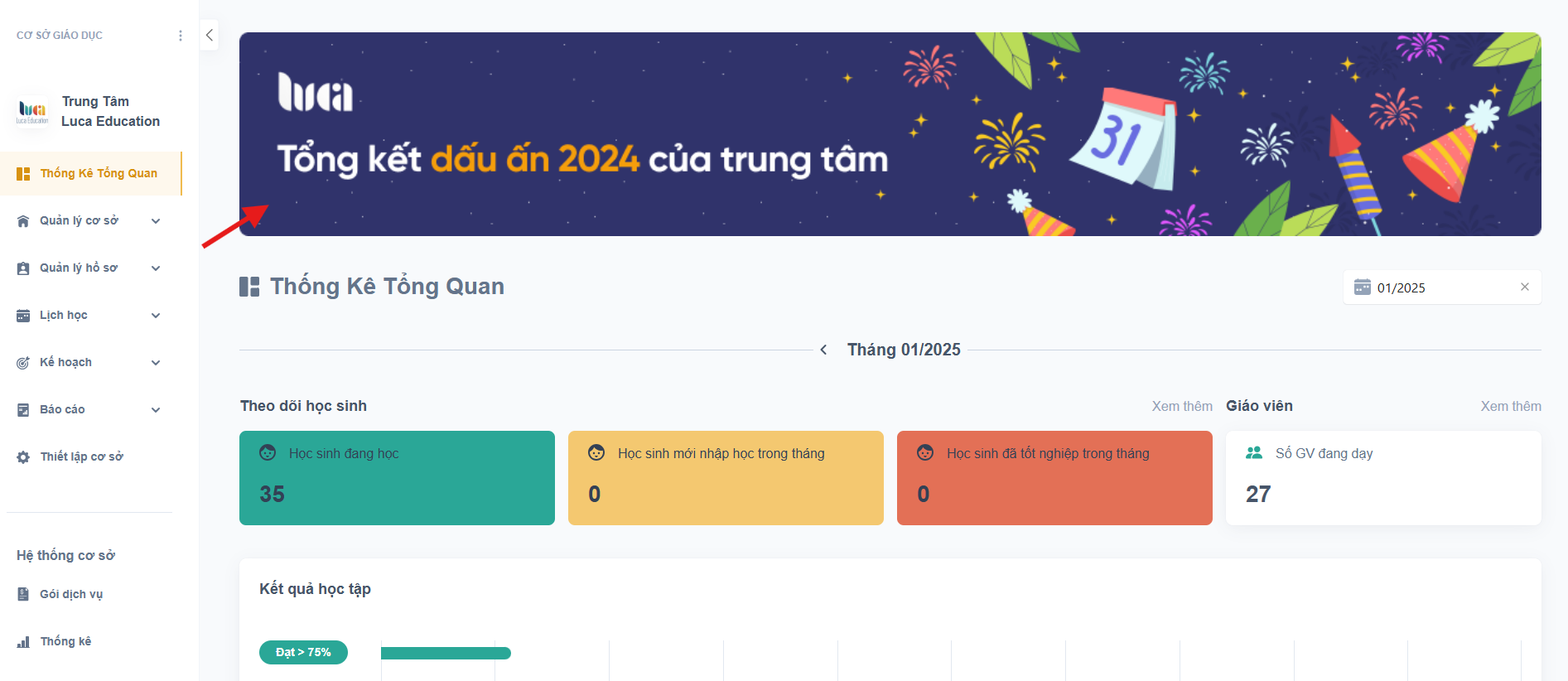Click Xem thêm link next to Giáo viên
1568x681 pixels.
pyautogui.click(x=1510, y=406)
